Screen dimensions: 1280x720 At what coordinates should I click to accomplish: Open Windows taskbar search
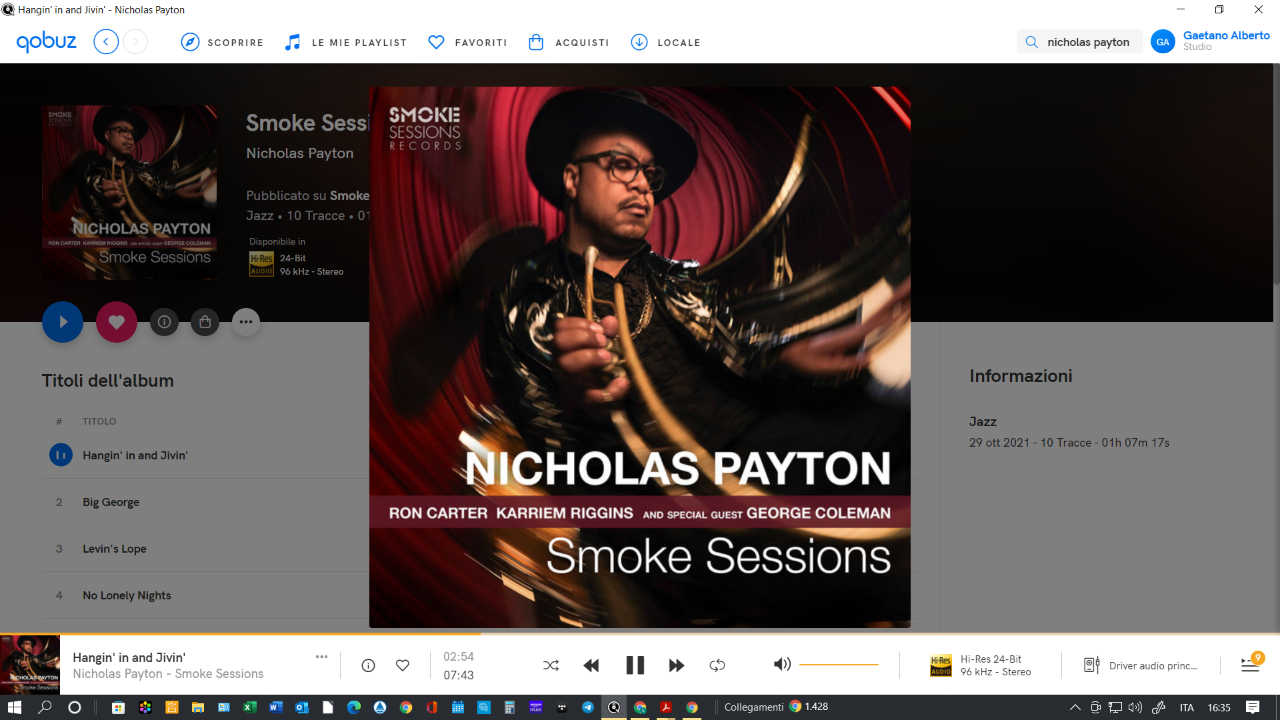point(45,707)
